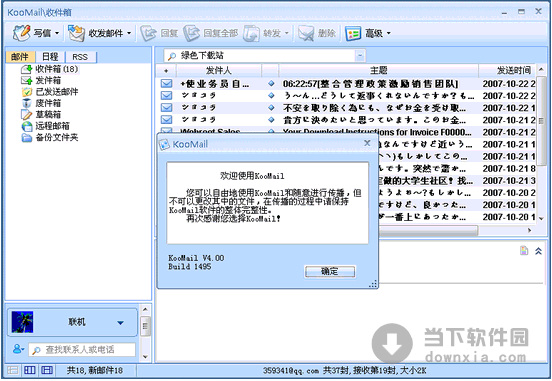Select first layout view icon in status bar
The height and width of the screenshot is (381, 552).
tap(13, 370)
